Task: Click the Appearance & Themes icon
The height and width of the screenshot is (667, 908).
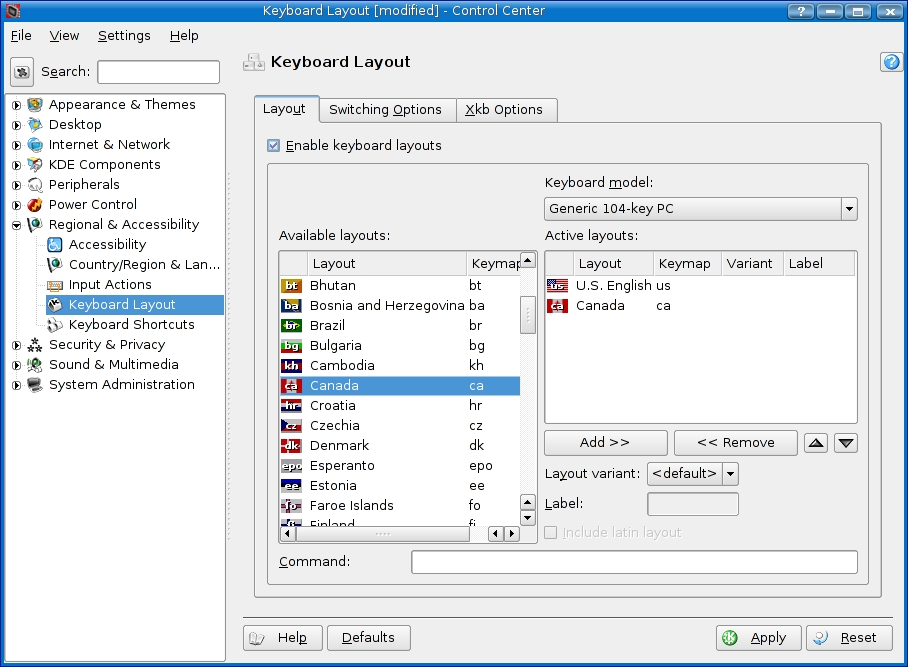Action: pyautogui.click(x=35, y=105)
